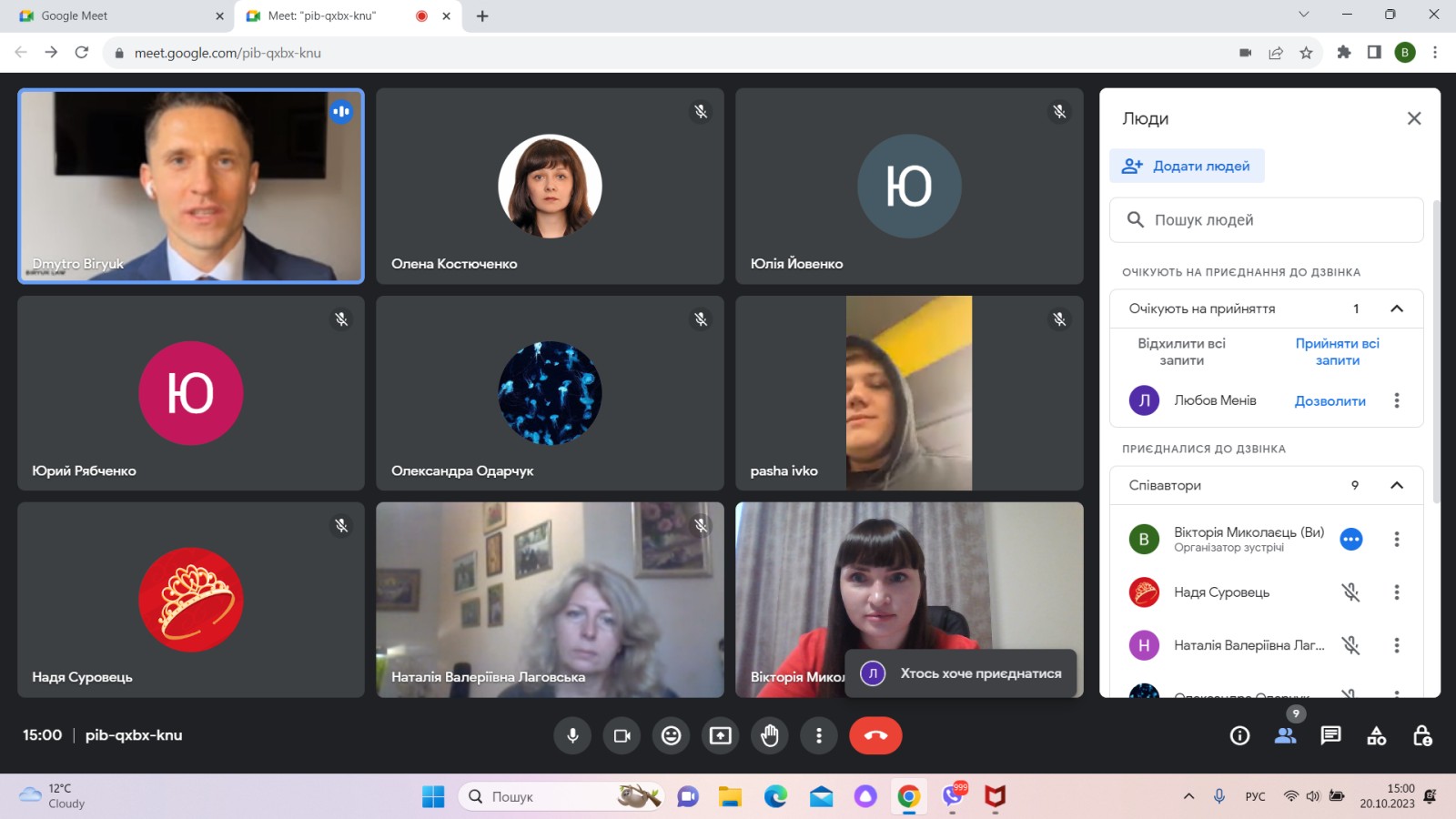Select Олена Костюченко participant tile
The height and width of the screenshot is (819, 1456).
pyautogui.click(x=550, y=186)
